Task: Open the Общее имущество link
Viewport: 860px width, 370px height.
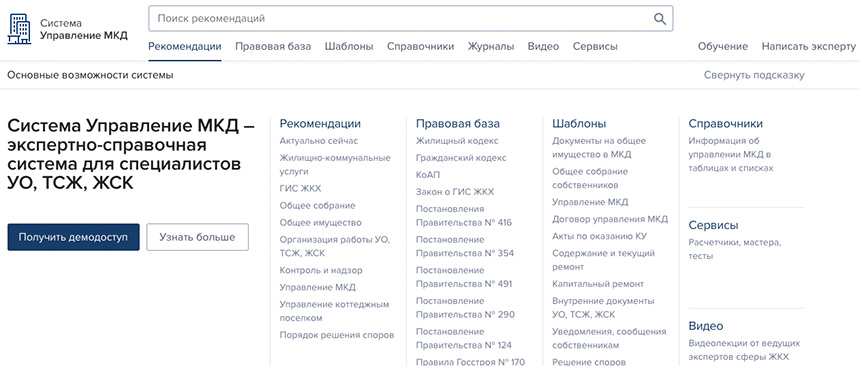Action: pos(321,223)
